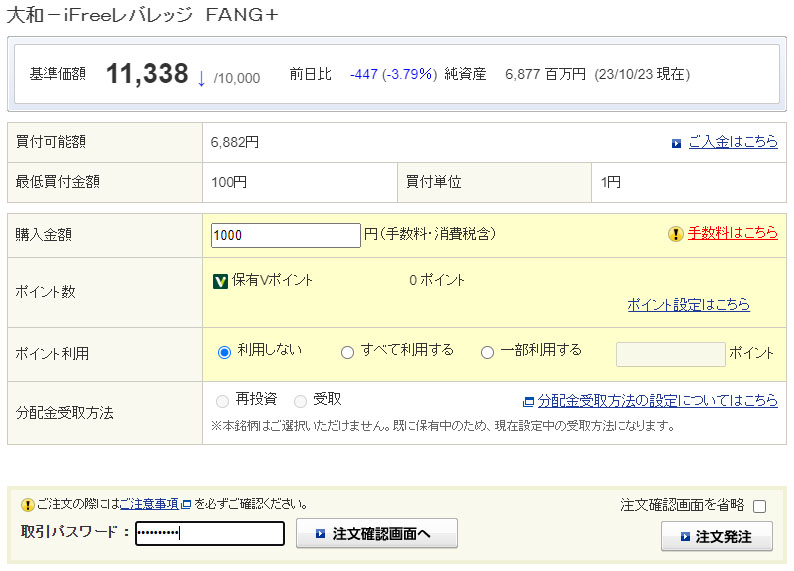
Task: Focus the 購入金額 amount input field
Action: pyautogui.click(x=286, y=235)
